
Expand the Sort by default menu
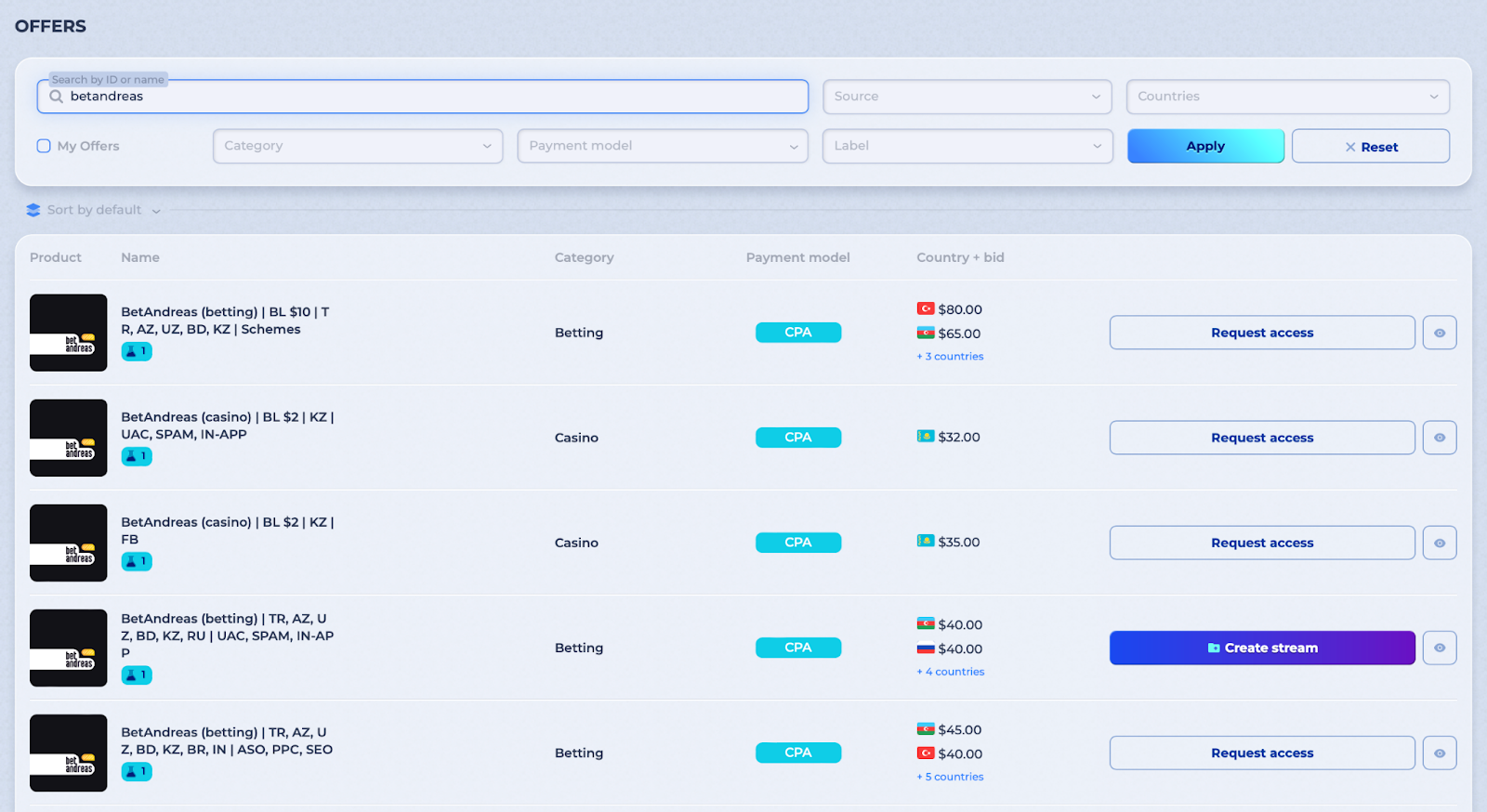tap(94, 210)
